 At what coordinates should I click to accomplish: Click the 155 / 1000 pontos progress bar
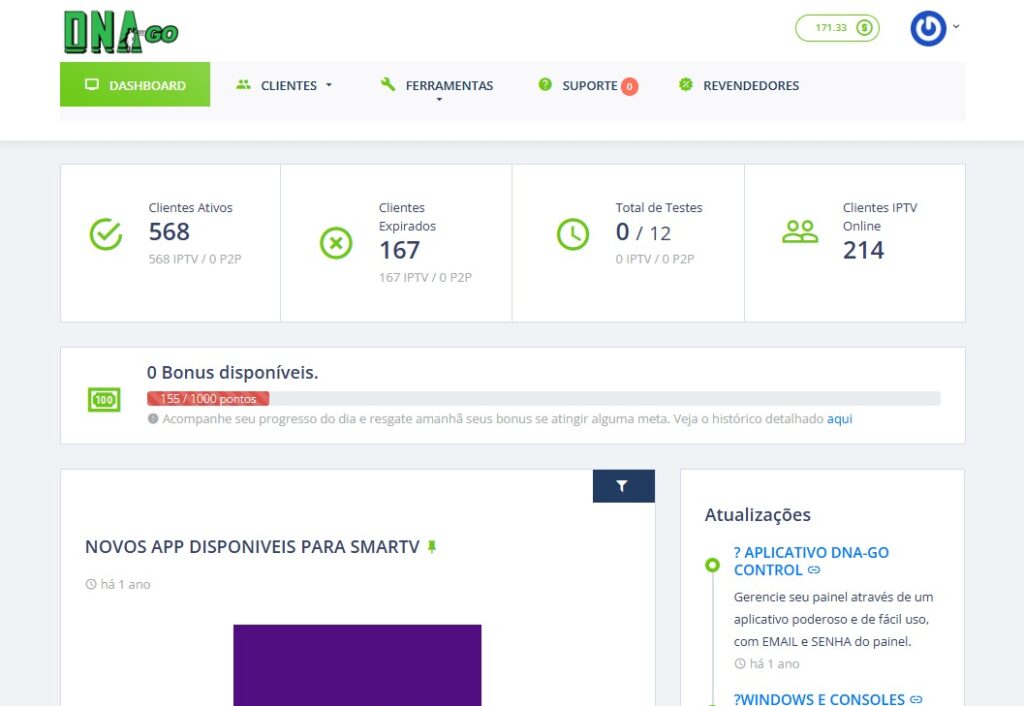543,398
